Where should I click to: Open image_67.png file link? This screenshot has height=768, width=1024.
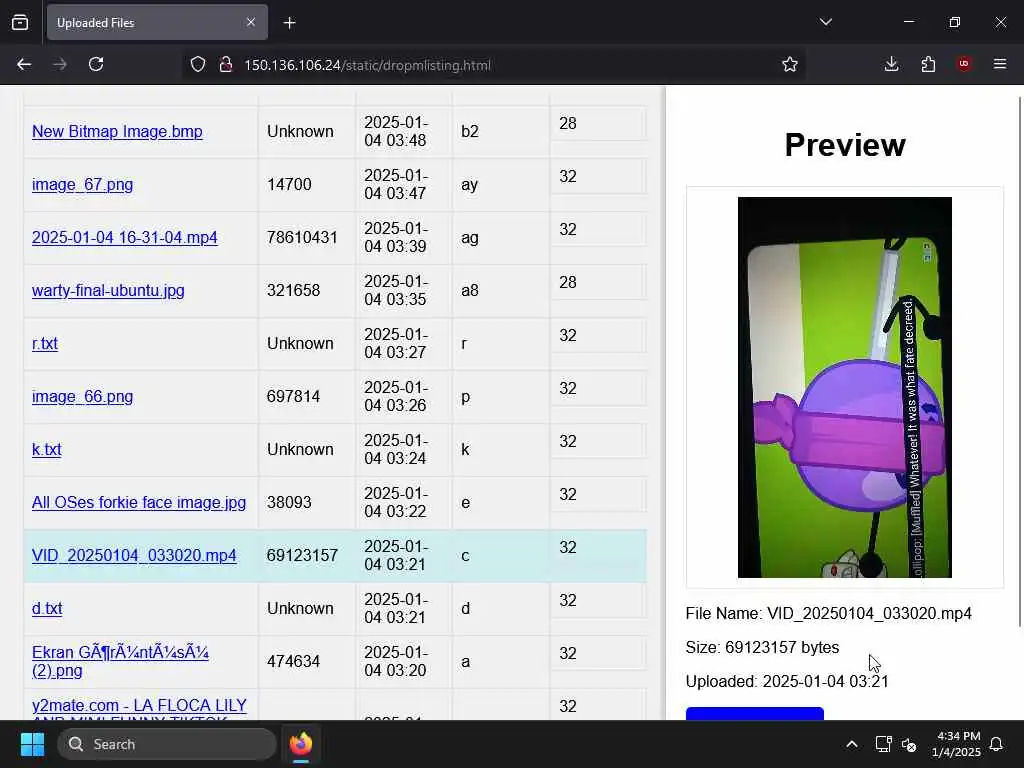(x=82, y=184)
